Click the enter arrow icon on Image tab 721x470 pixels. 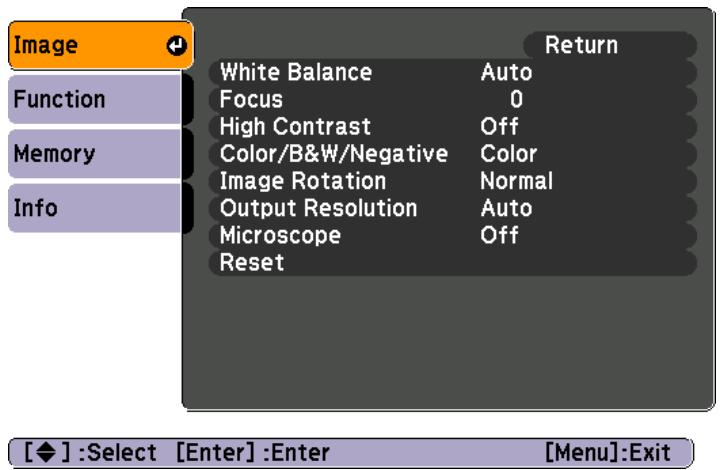pyautogui.click(x=177, y=46)
